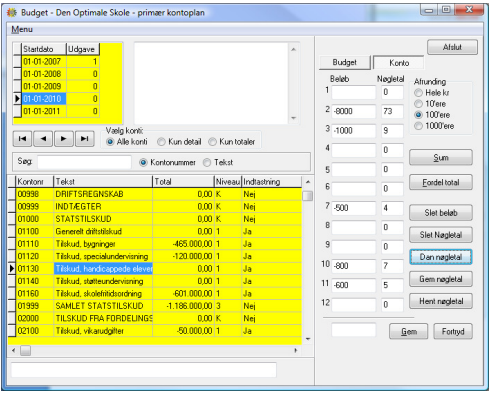The height and width of the screenshot is (400, 493).
Task: Switch to the Konto tab
Action: click(x=399, y=63)
